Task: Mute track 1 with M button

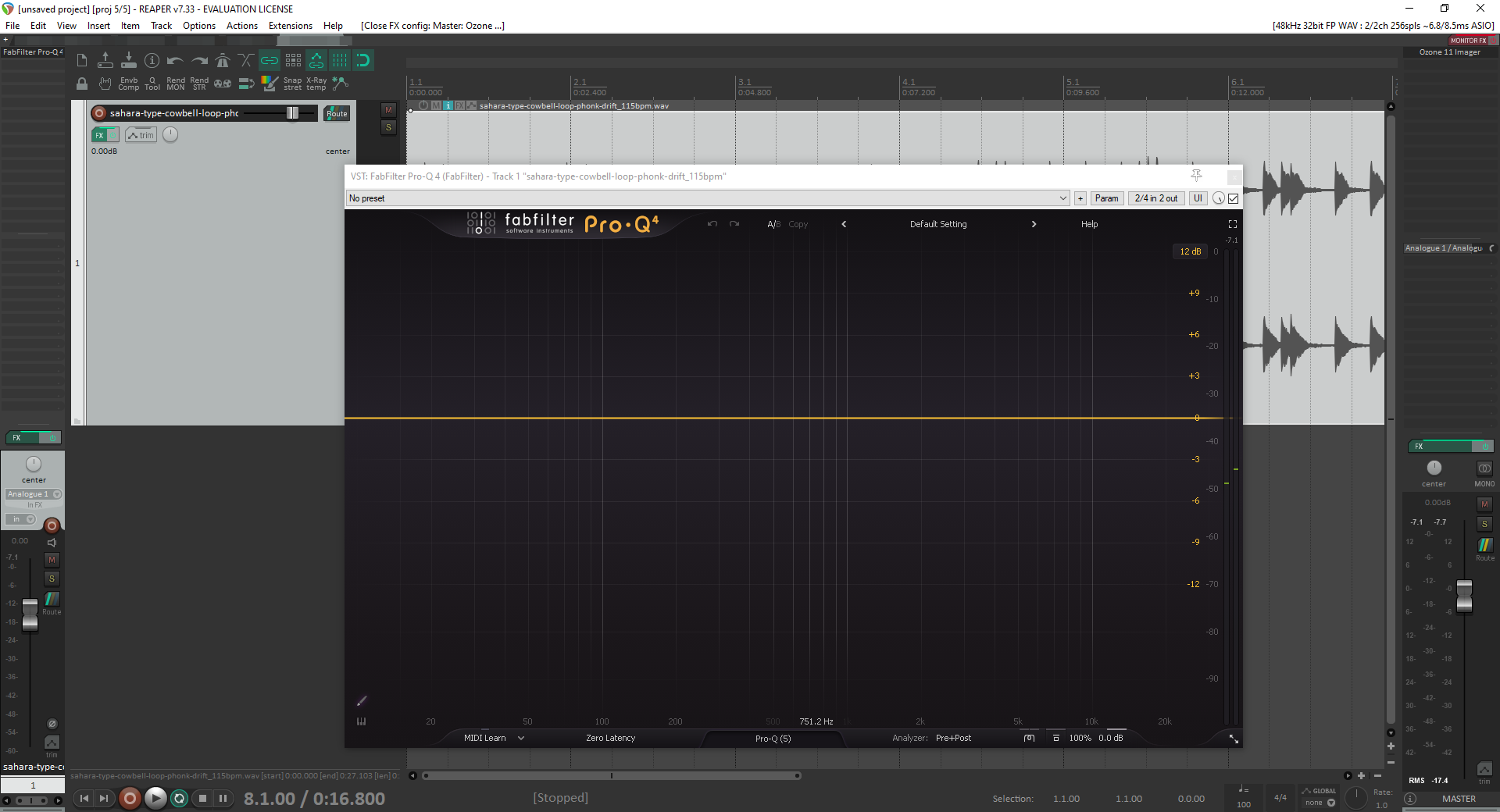Action: pyautogui.click(x=388, y=110)
